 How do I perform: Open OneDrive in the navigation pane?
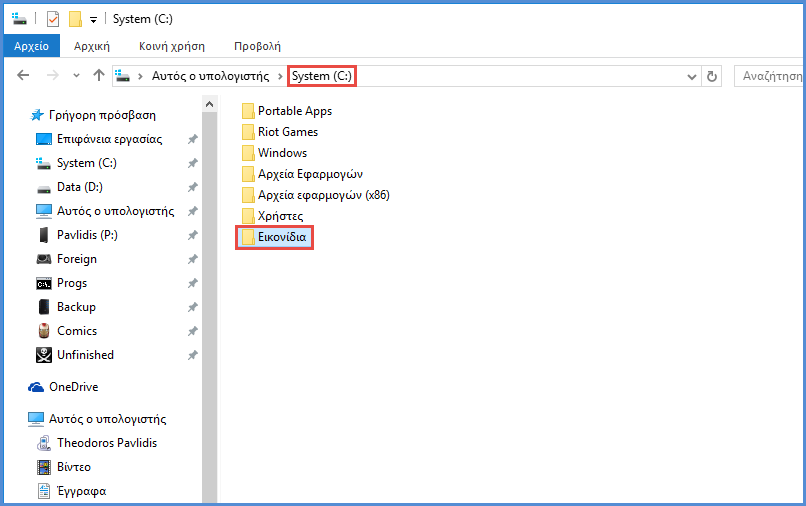(73, 387)
